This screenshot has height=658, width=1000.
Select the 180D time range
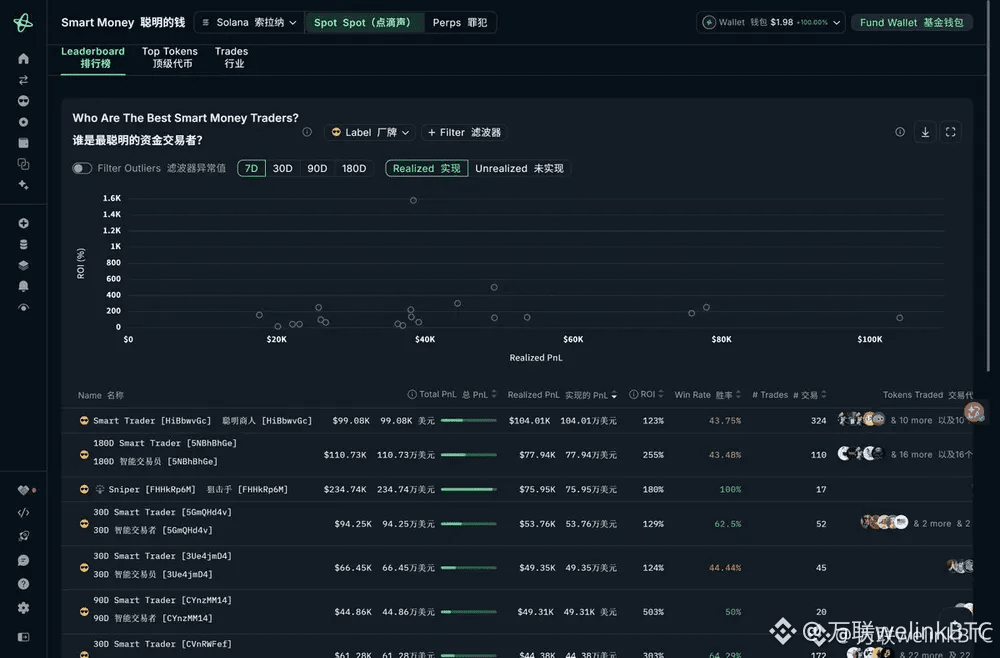point(354,168)
